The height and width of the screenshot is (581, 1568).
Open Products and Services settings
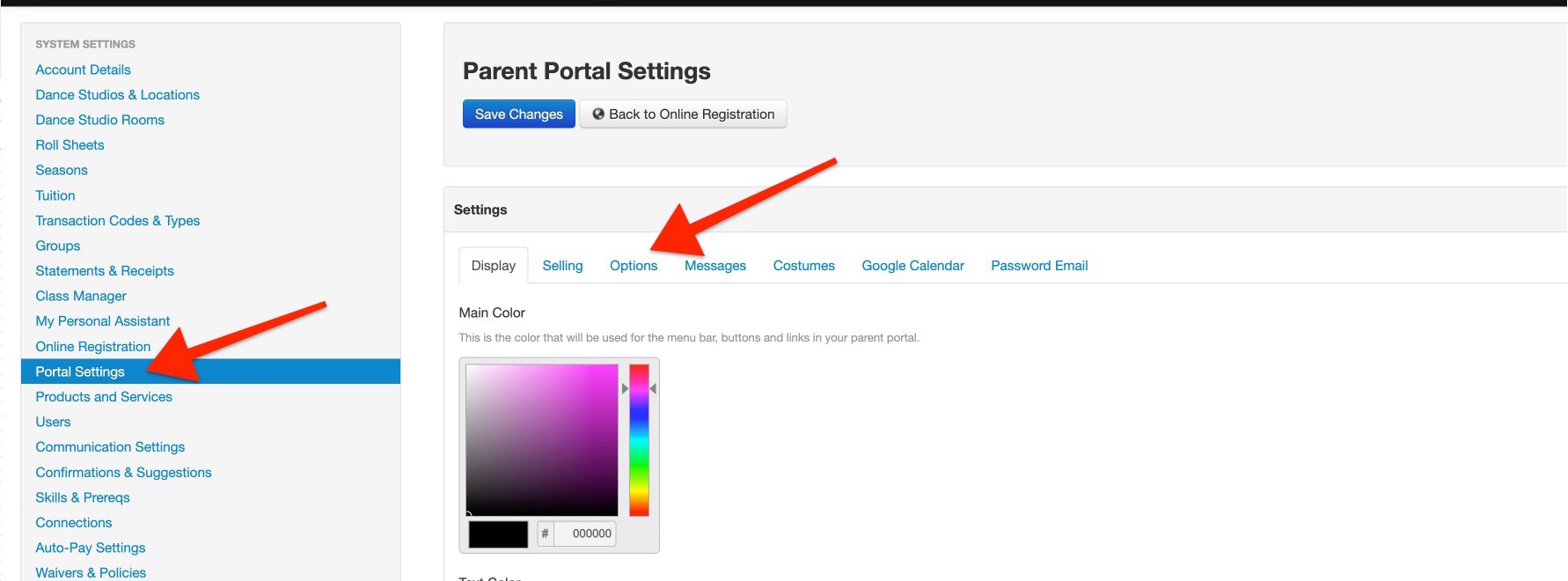(104, 397)
